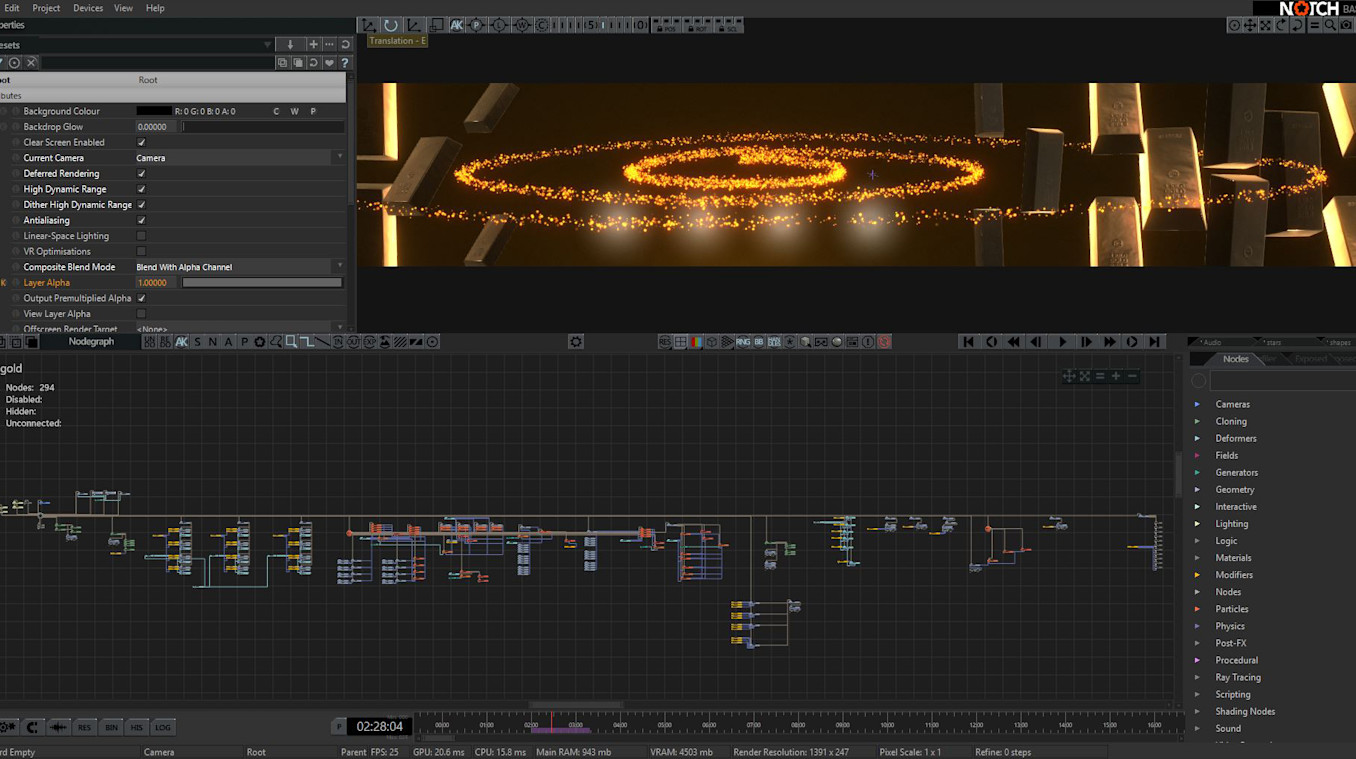Toggle Dither High Dynamic Range checkbox
This screenshot has height=759, width=1356.
point(141,205)
